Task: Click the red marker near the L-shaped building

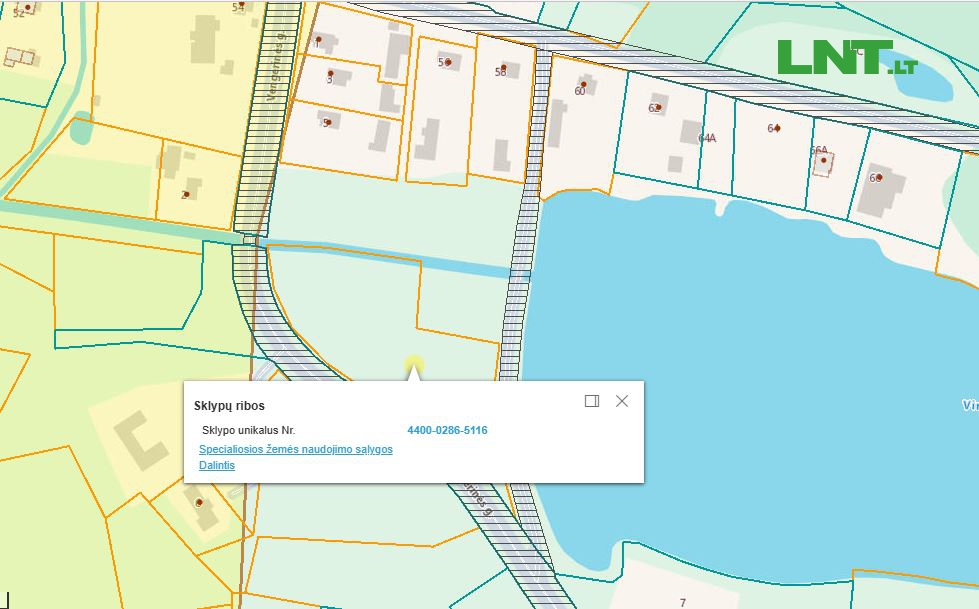Action: point(200,502)
